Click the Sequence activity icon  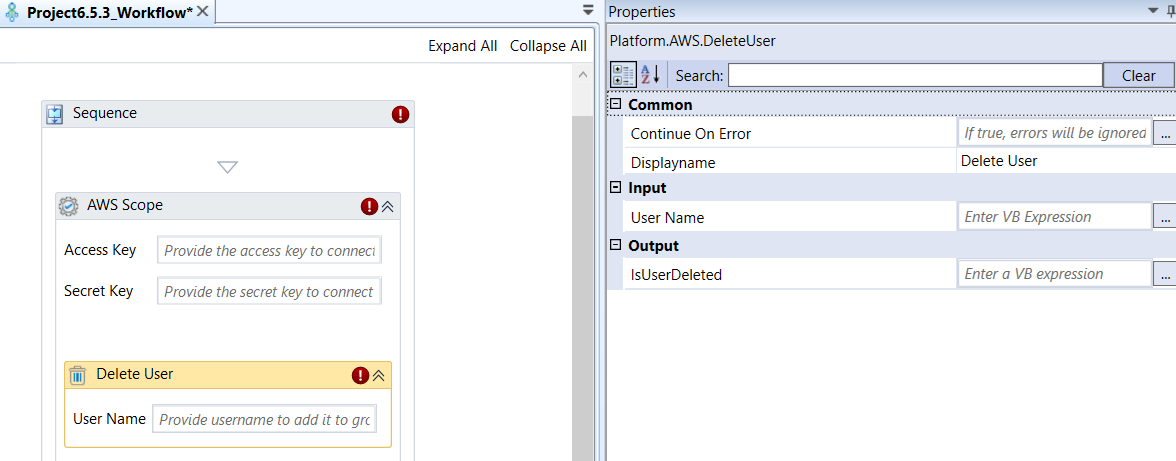[55, 114]
